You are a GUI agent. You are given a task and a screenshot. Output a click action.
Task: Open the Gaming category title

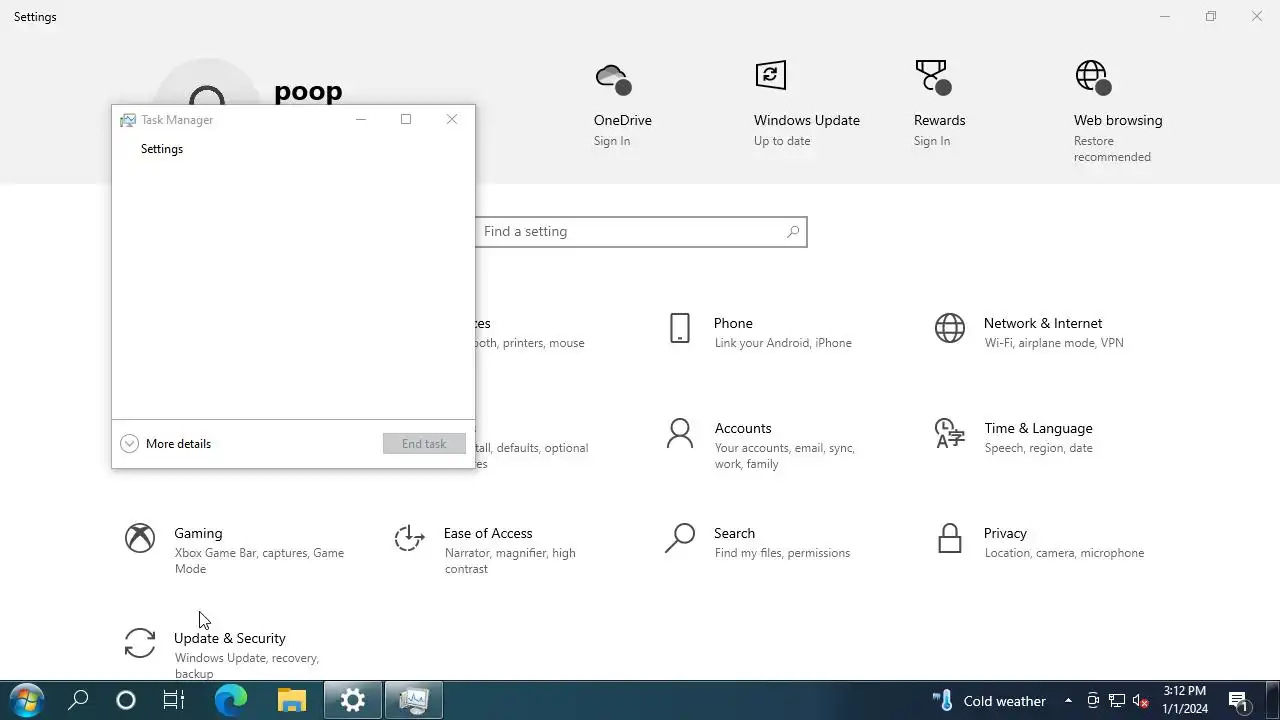198,533
